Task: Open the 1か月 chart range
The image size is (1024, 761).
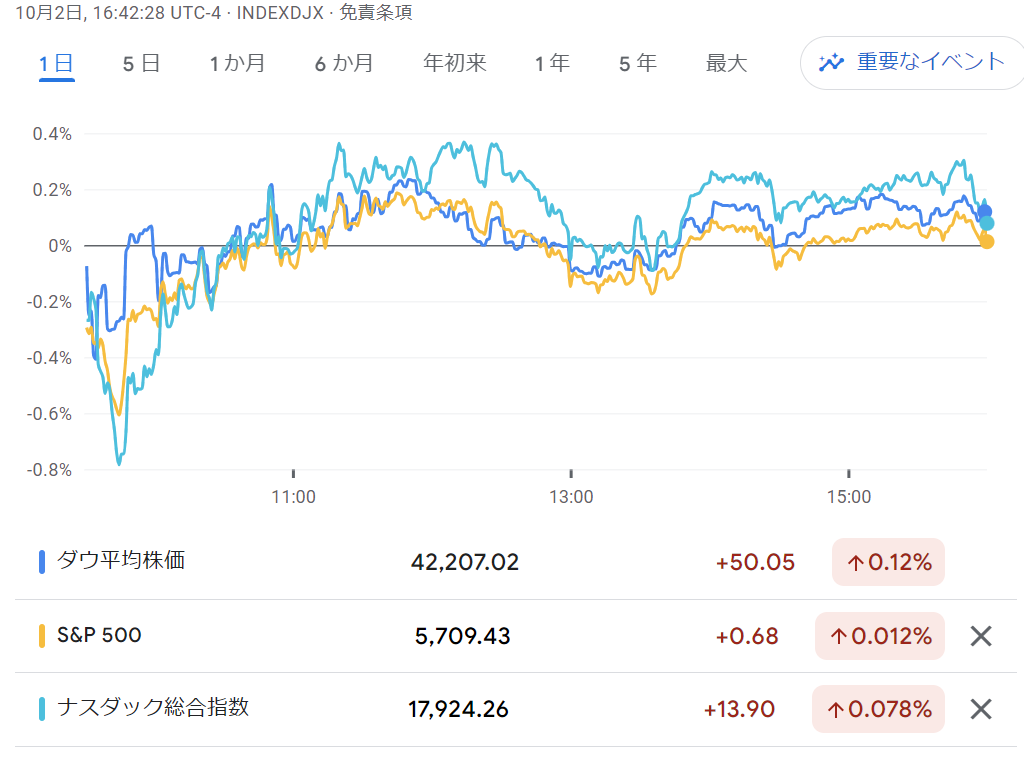Action: tap(237, 63)
